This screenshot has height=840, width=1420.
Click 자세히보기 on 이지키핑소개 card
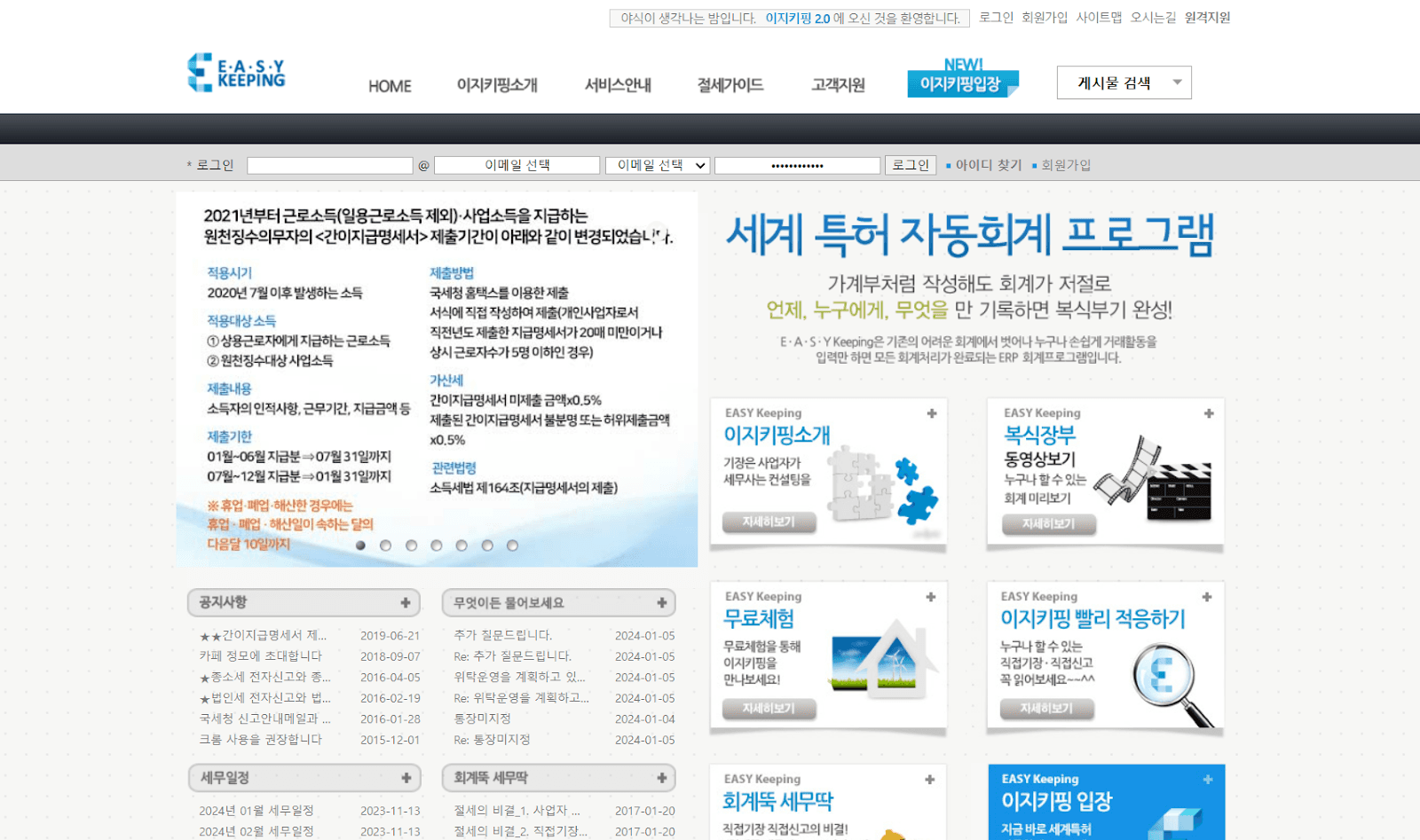[769, 522]
